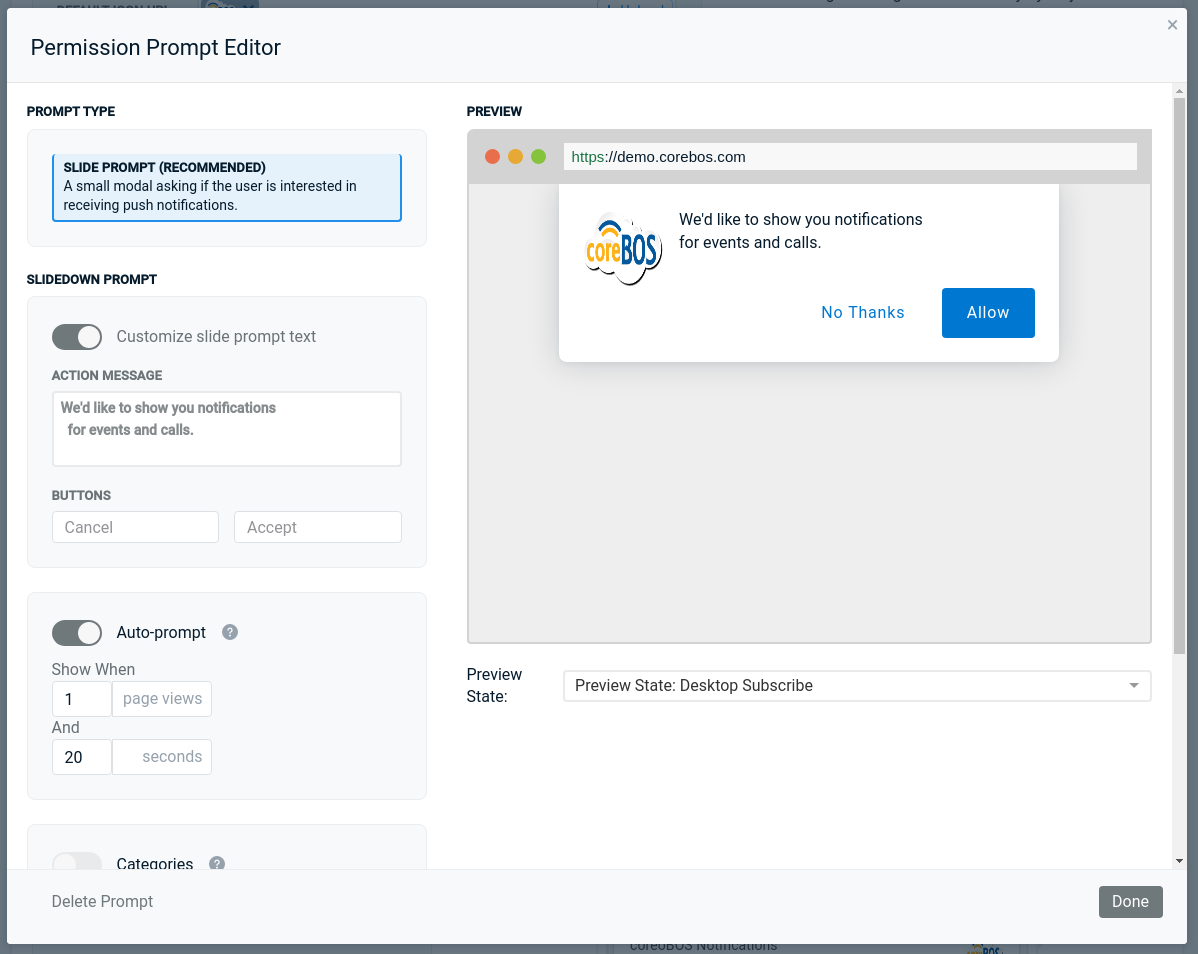
Task: Focus the Cancel button label field
Action: click(x=135, y=527)
